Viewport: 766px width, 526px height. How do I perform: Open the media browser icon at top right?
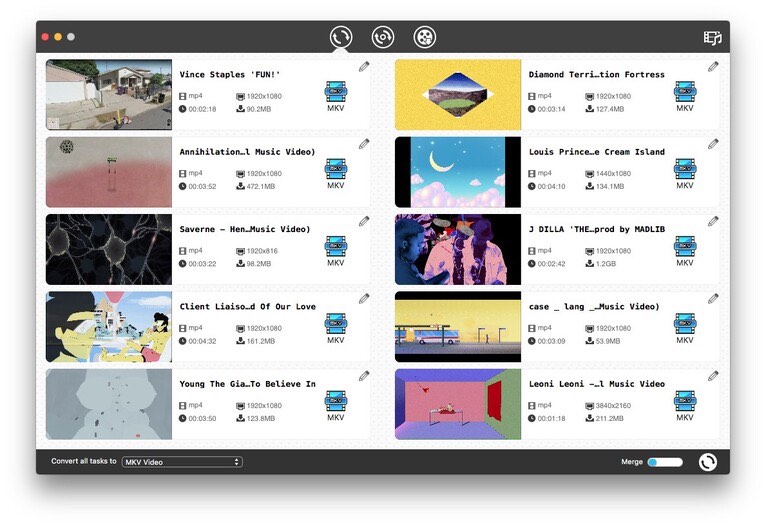click(712, 38)
